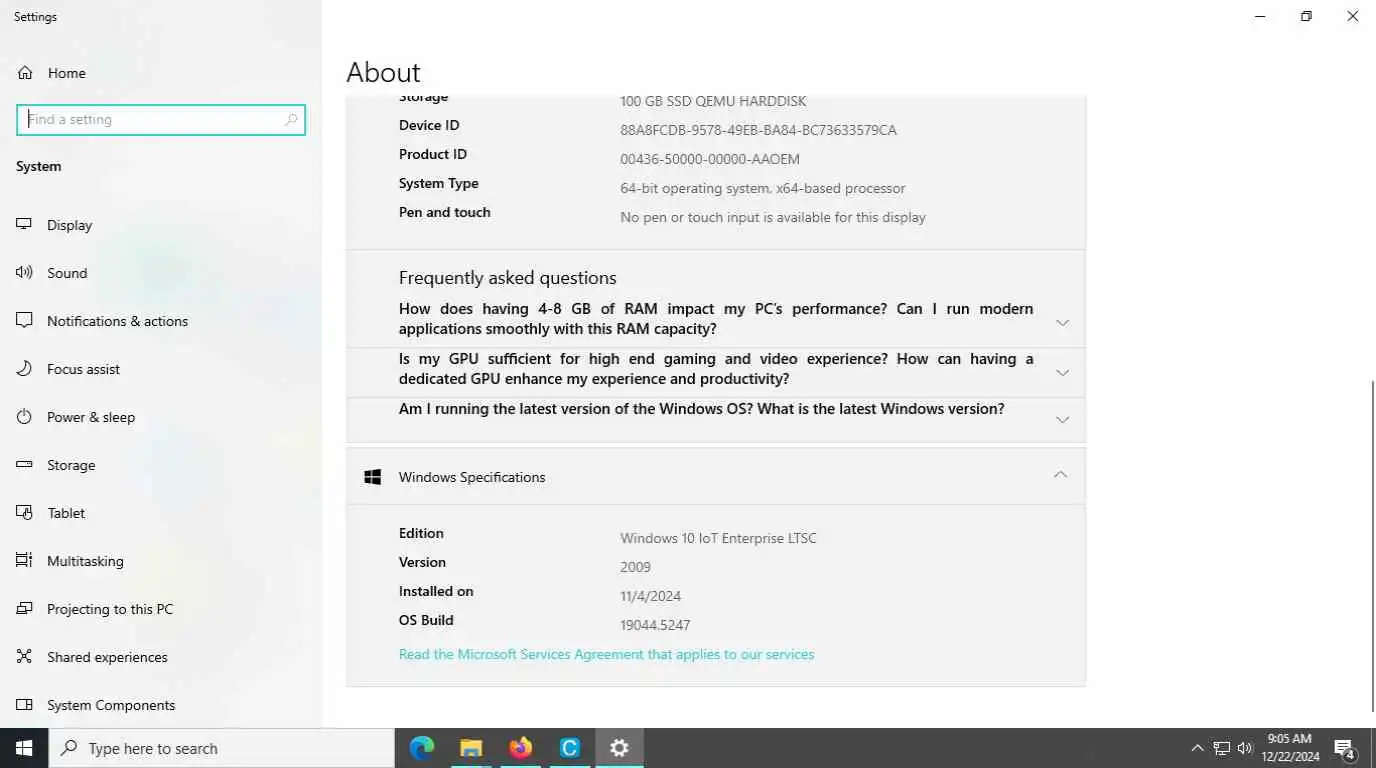Click the System Type value text

pyautogui.click(x=762, y=188)
